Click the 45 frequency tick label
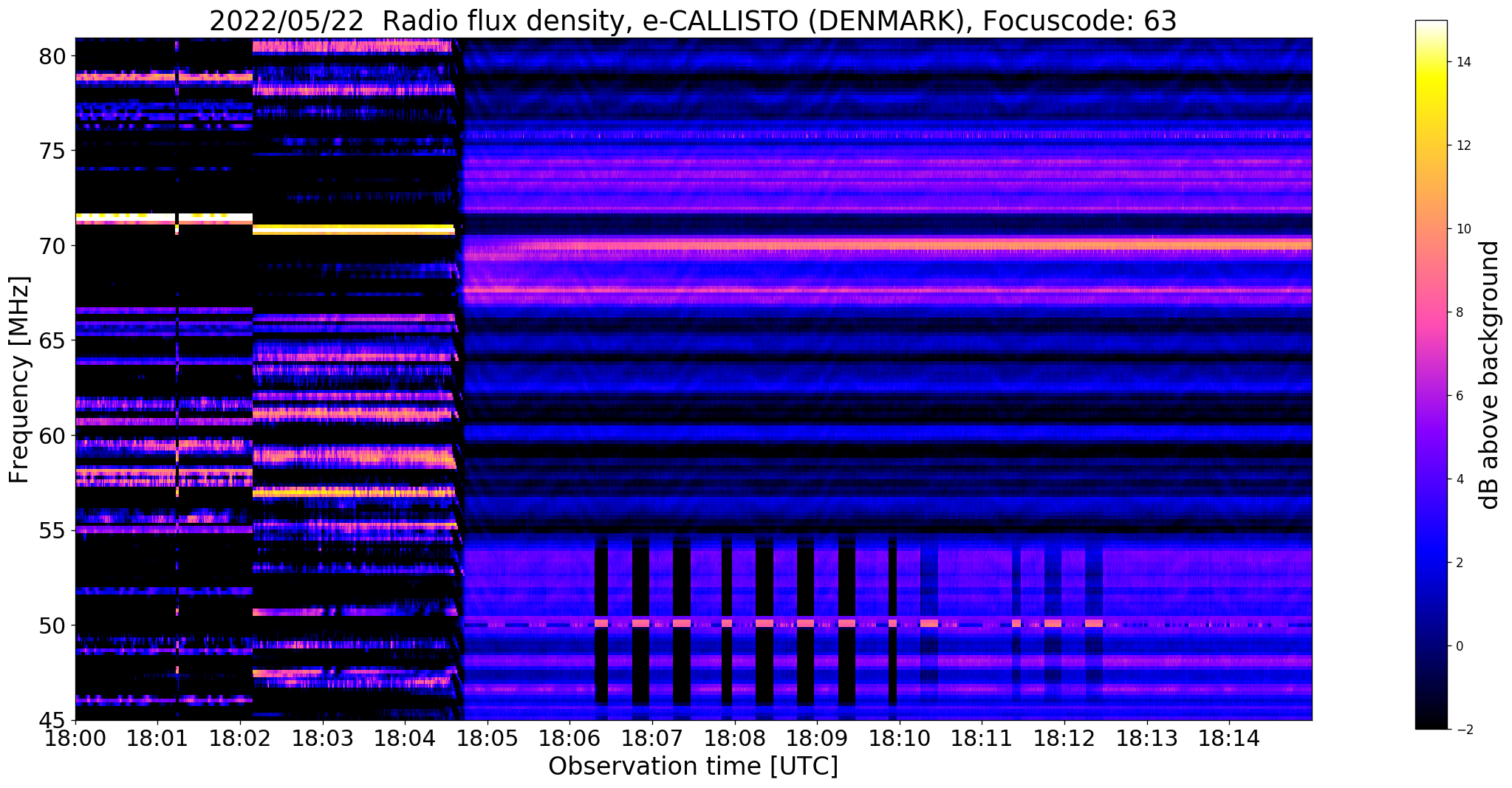 54,720
